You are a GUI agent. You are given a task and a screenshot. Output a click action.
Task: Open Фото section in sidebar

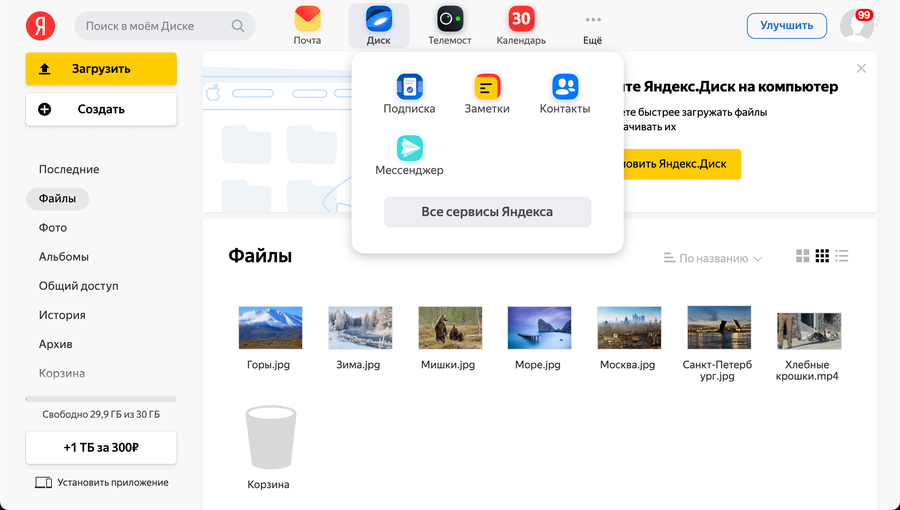tap(53, 228)
